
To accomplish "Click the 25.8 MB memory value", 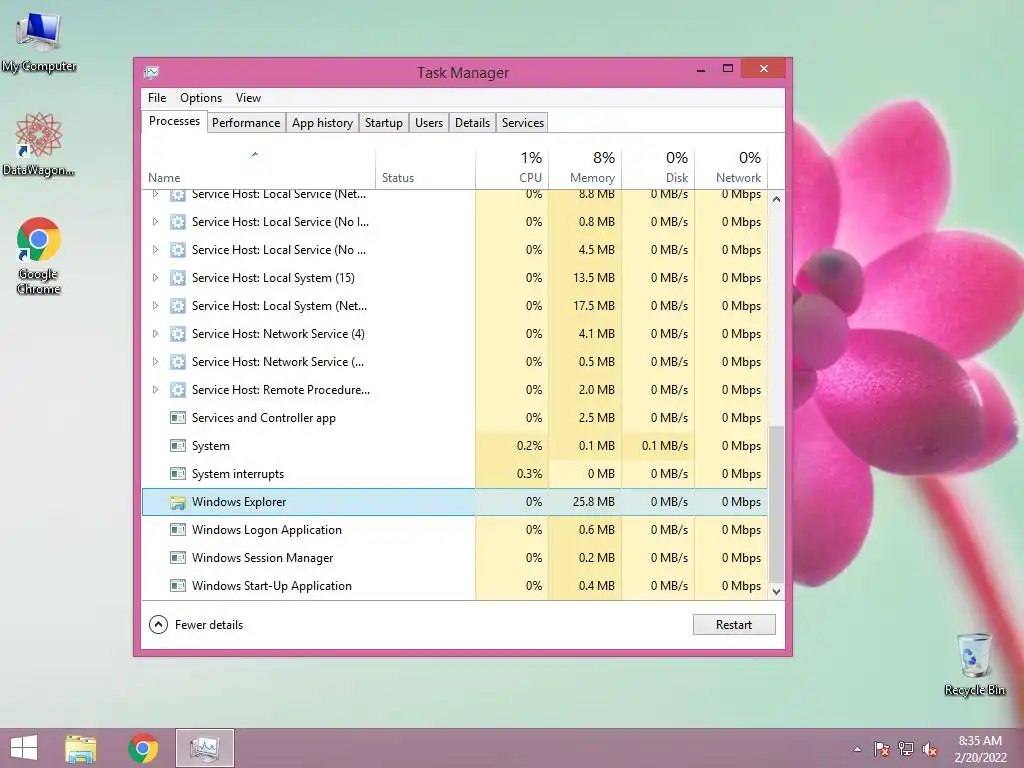I will [594, 502].
